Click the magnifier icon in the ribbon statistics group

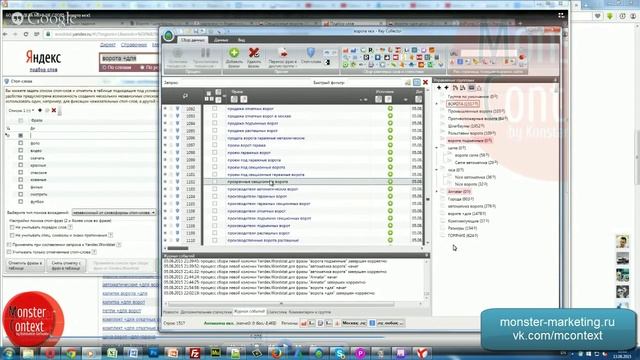(346, 58)
